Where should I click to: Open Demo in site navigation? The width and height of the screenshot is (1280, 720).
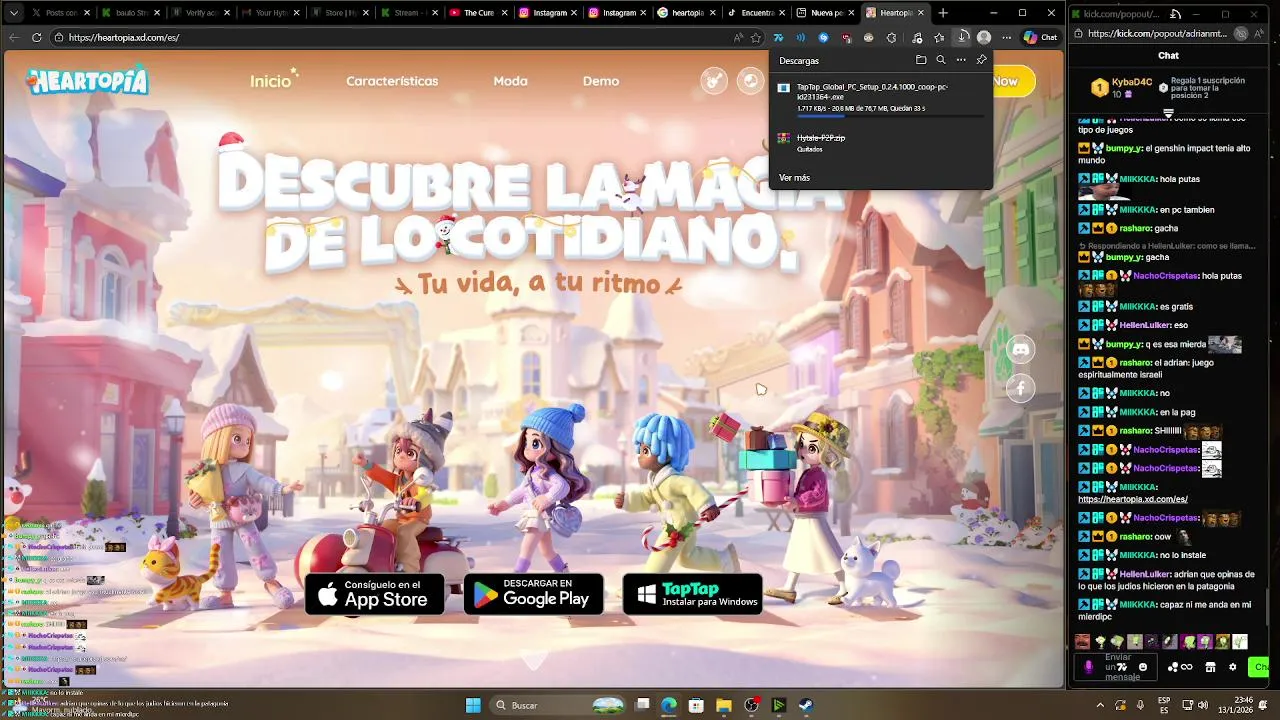(x=601, y=81)
